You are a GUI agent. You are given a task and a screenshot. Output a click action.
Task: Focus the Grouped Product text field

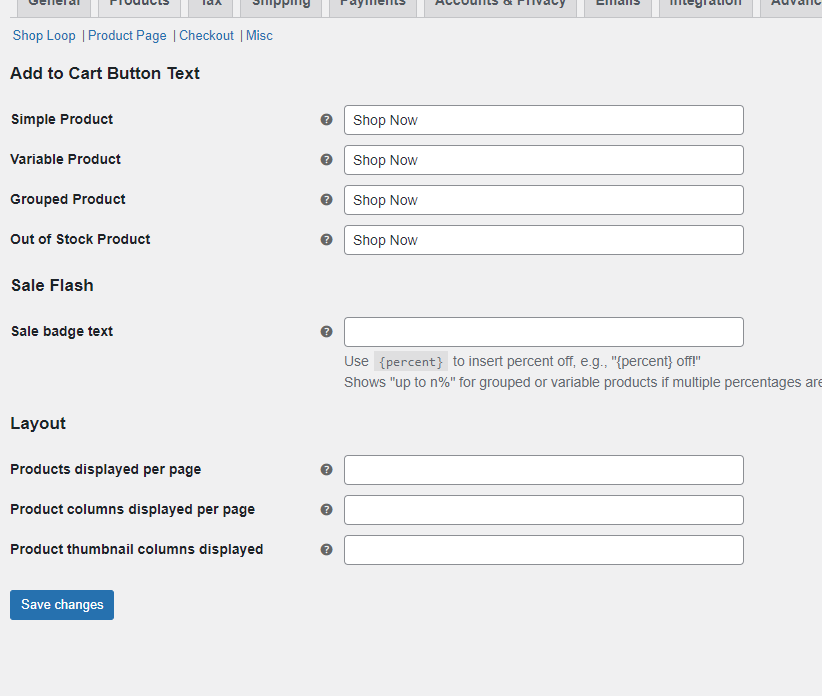tap(544, 200)
